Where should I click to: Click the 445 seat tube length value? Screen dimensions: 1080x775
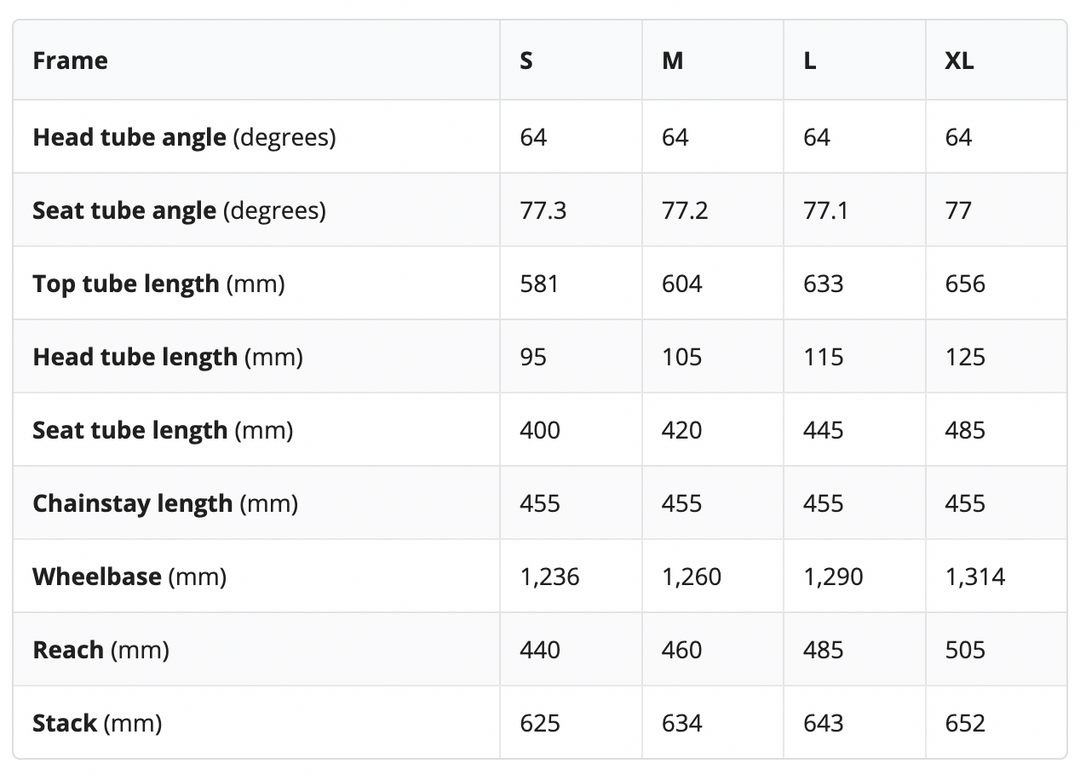pos(823,430)
